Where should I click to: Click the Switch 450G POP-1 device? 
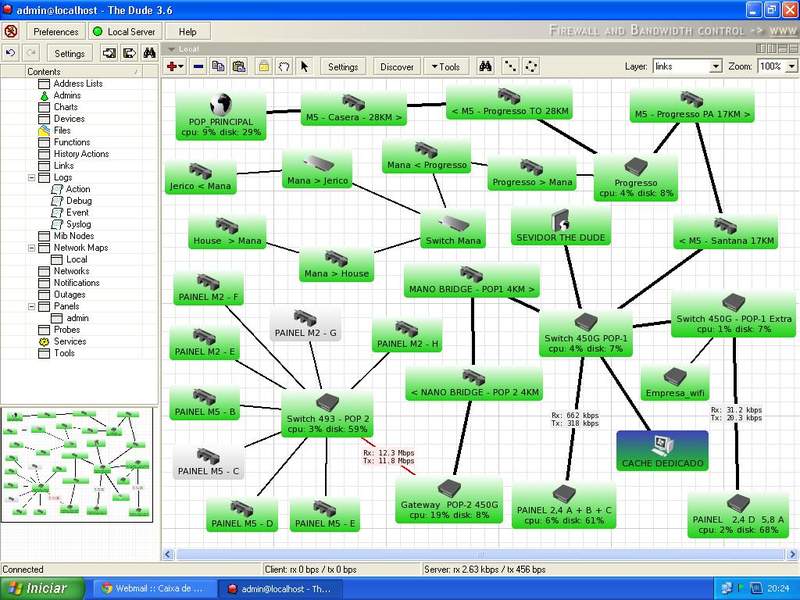[x=586, y=334]
